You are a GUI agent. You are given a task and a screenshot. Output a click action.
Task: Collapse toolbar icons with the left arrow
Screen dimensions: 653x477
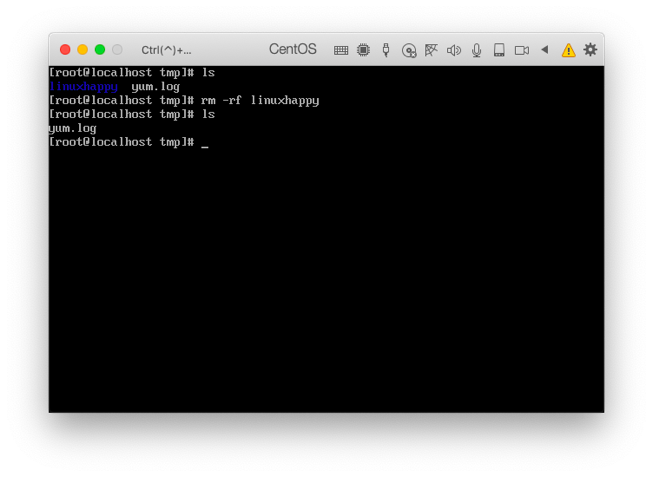(544, 50)
